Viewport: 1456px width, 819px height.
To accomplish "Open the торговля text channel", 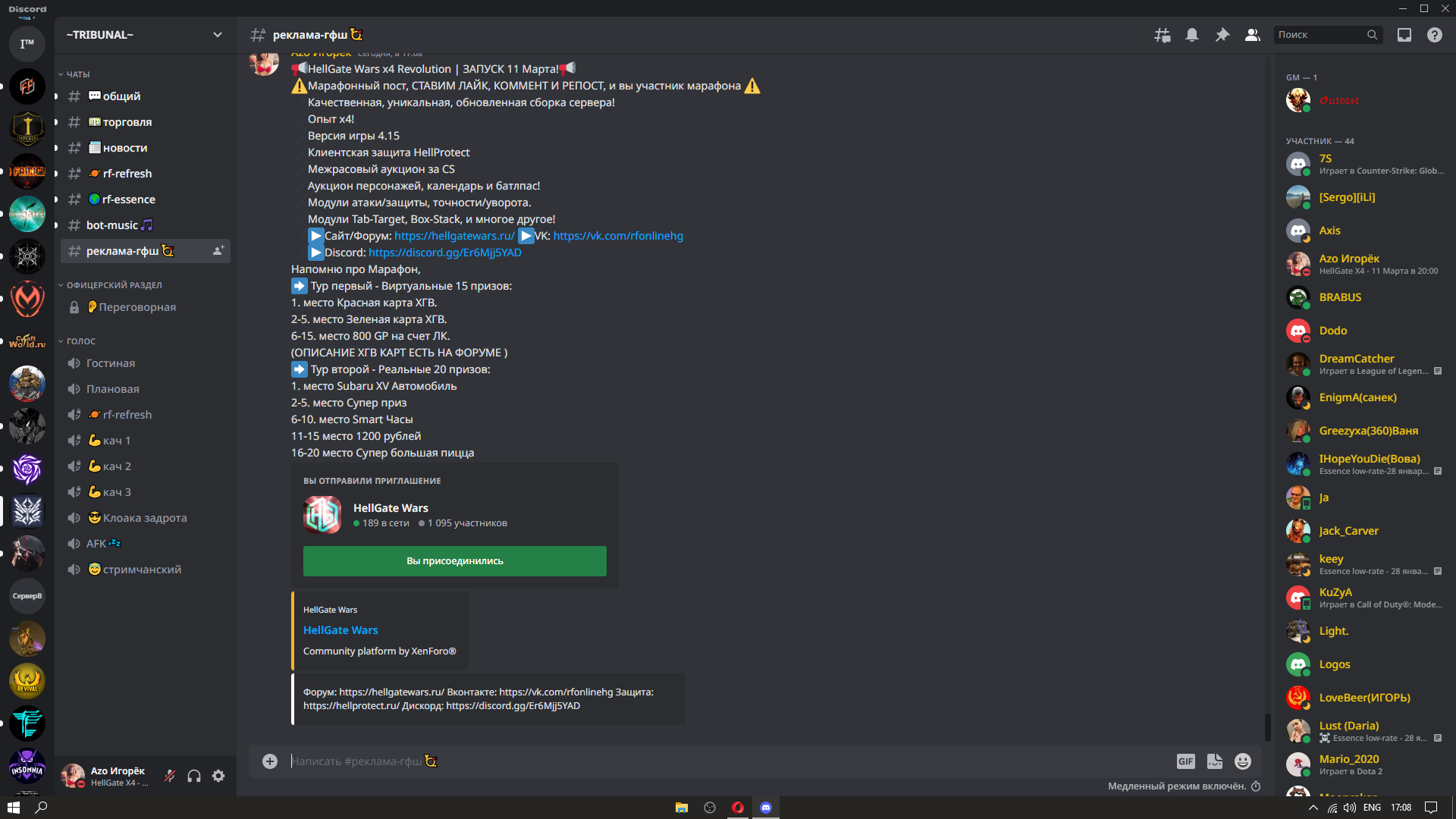I will click(x=145, y=122).
